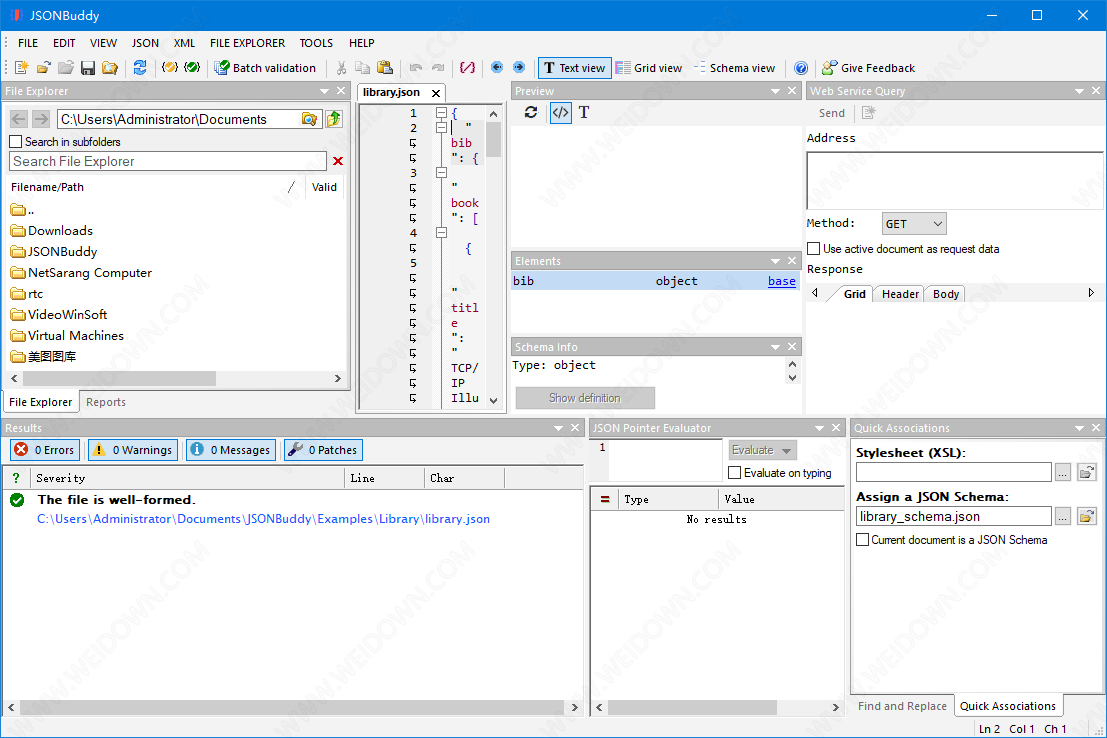Enable Evaluate on typing checkbox

tap(734, 472)
